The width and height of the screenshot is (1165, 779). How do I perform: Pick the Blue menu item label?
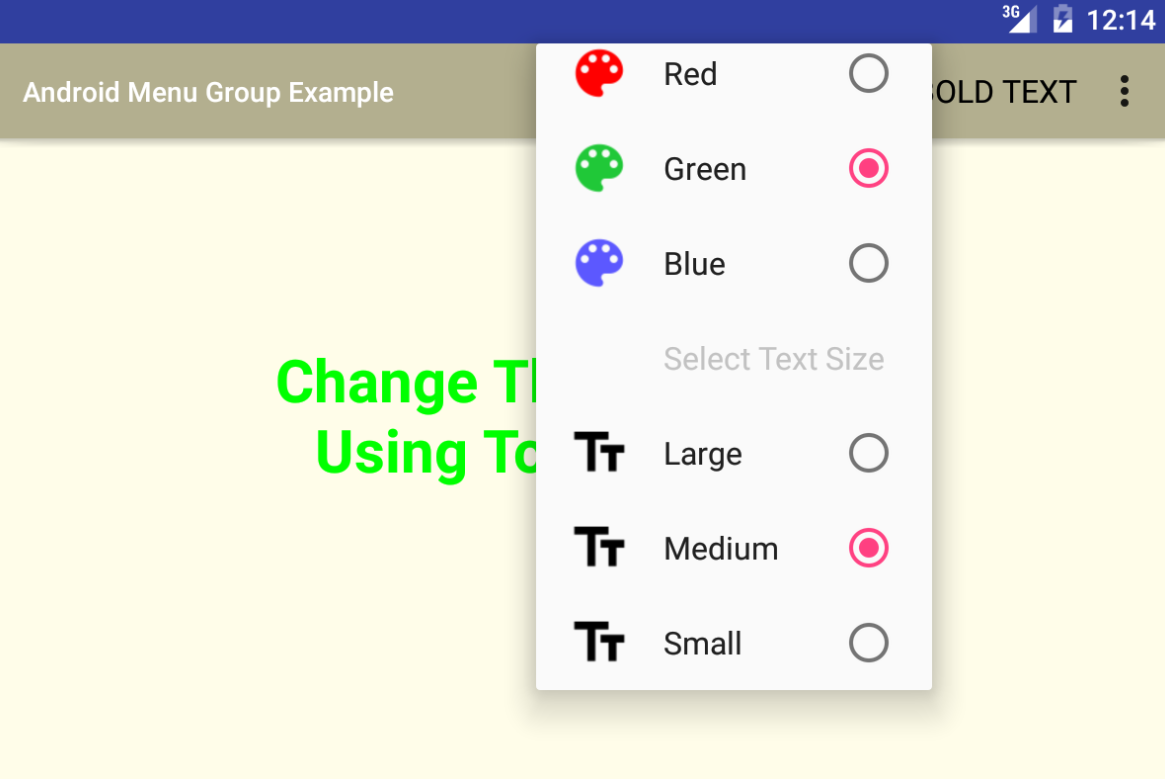[694, 264]
